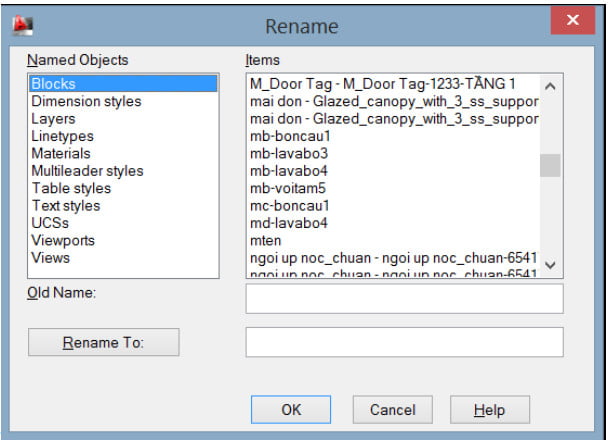612x442 pixels.
Task: Confirm with the OK button
Action: point(291,410)
